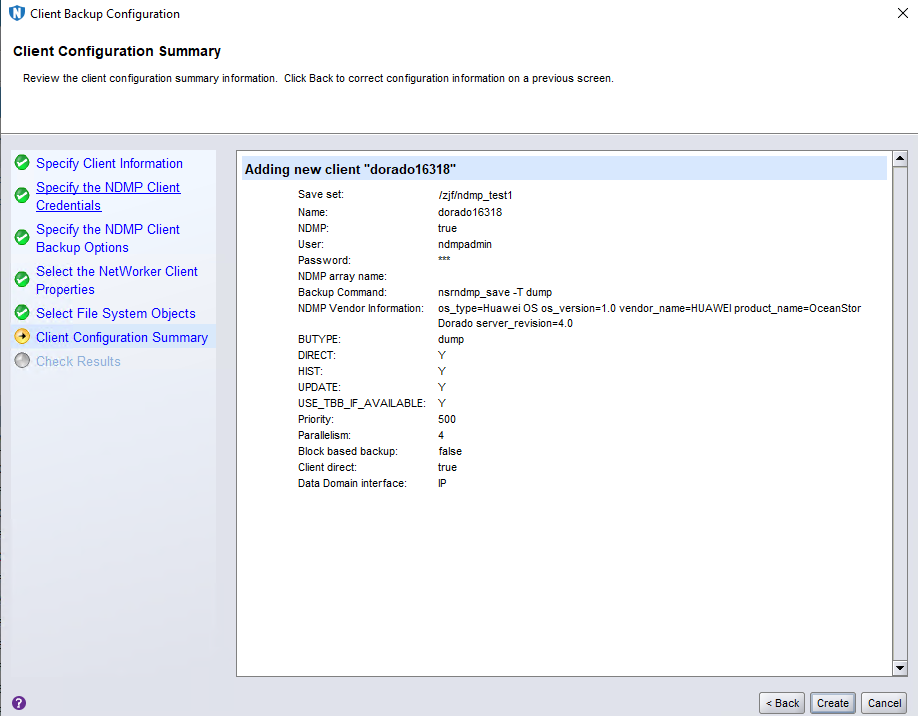Click the DIRECT label
This screenshot has width=918, height=716.
click(x=317, y=355)
